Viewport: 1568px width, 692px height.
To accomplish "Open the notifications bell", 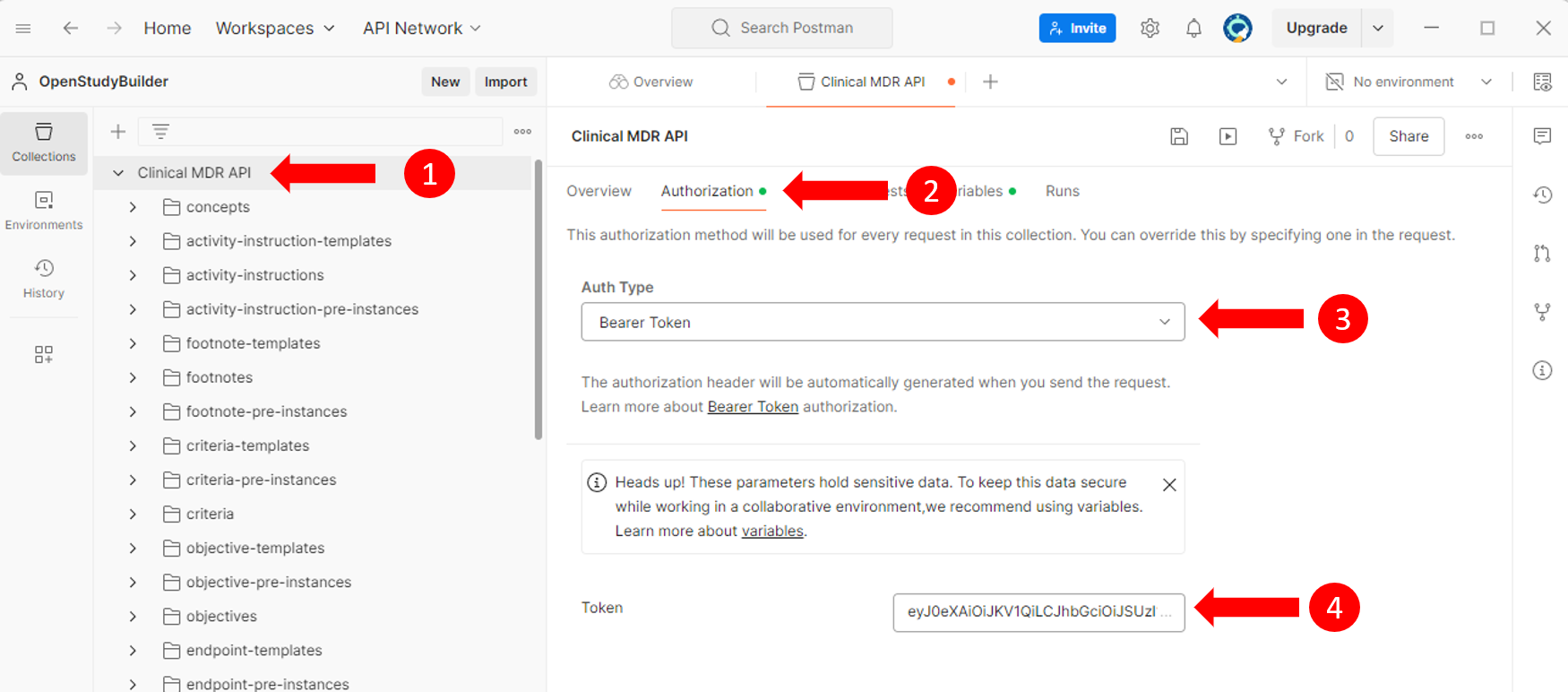I will point(1193,29).
